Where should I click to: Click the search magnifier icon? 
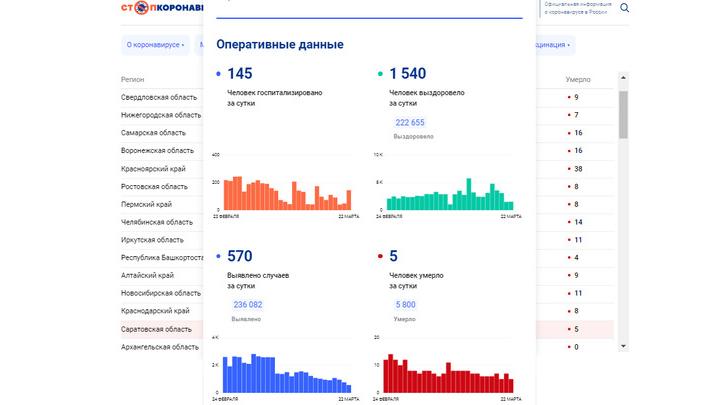pyautogui.click(x=625, y=9)
